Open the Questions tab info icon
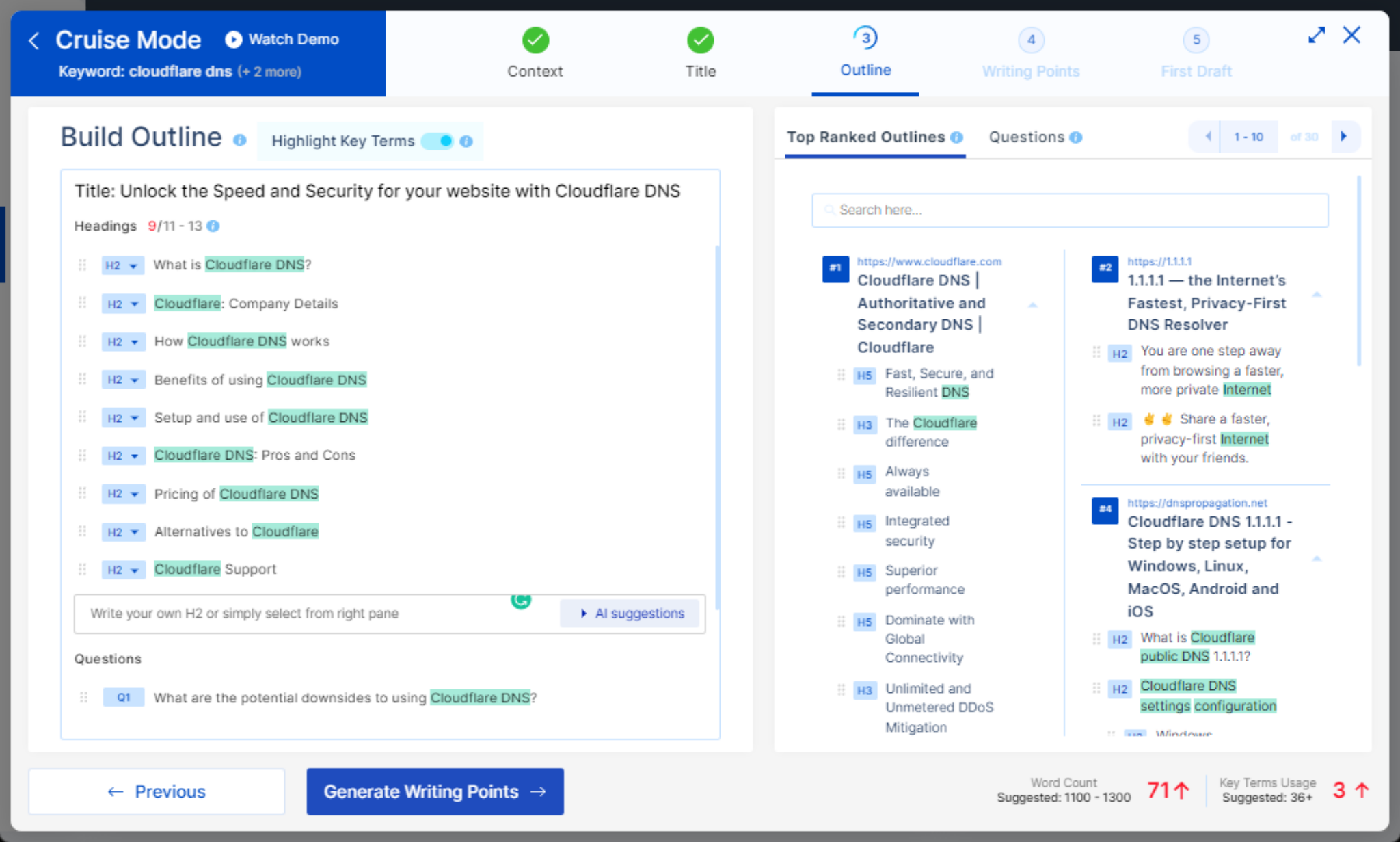This screenshot has height=842, width=1400. click(1075, 137)
